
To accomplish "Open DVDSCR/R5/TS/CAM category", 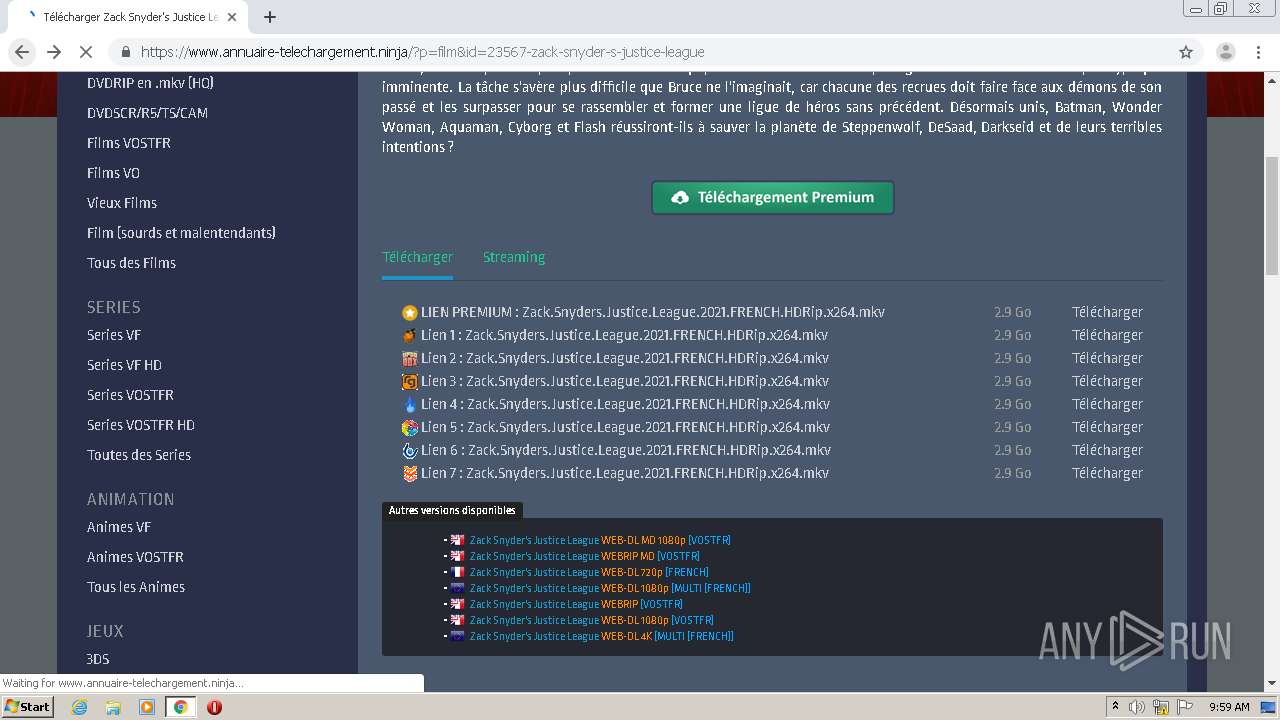I will click(x=147, y=113).
